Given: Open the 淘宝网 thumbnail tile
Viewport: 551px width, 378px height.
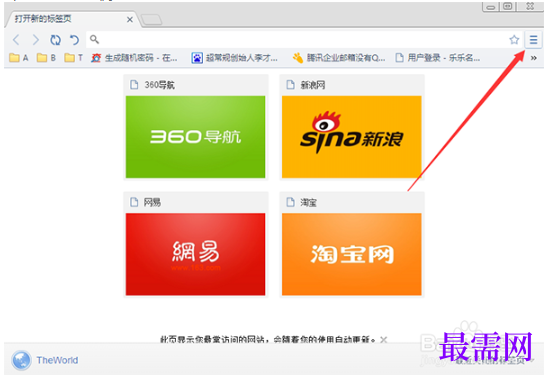Looking at the screenshot, I should pos(352,254).
